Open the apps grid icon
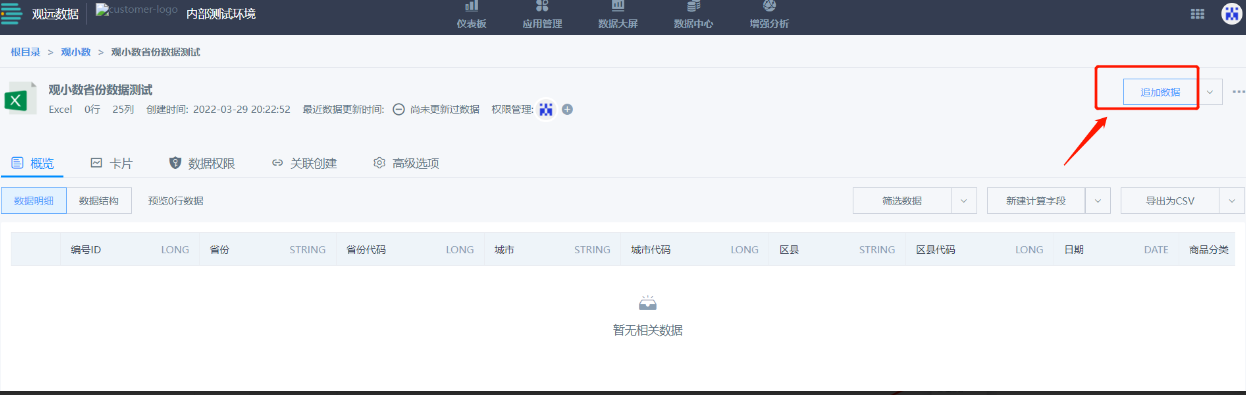This screenshot has height=395, width=1246. point(1197,14)
